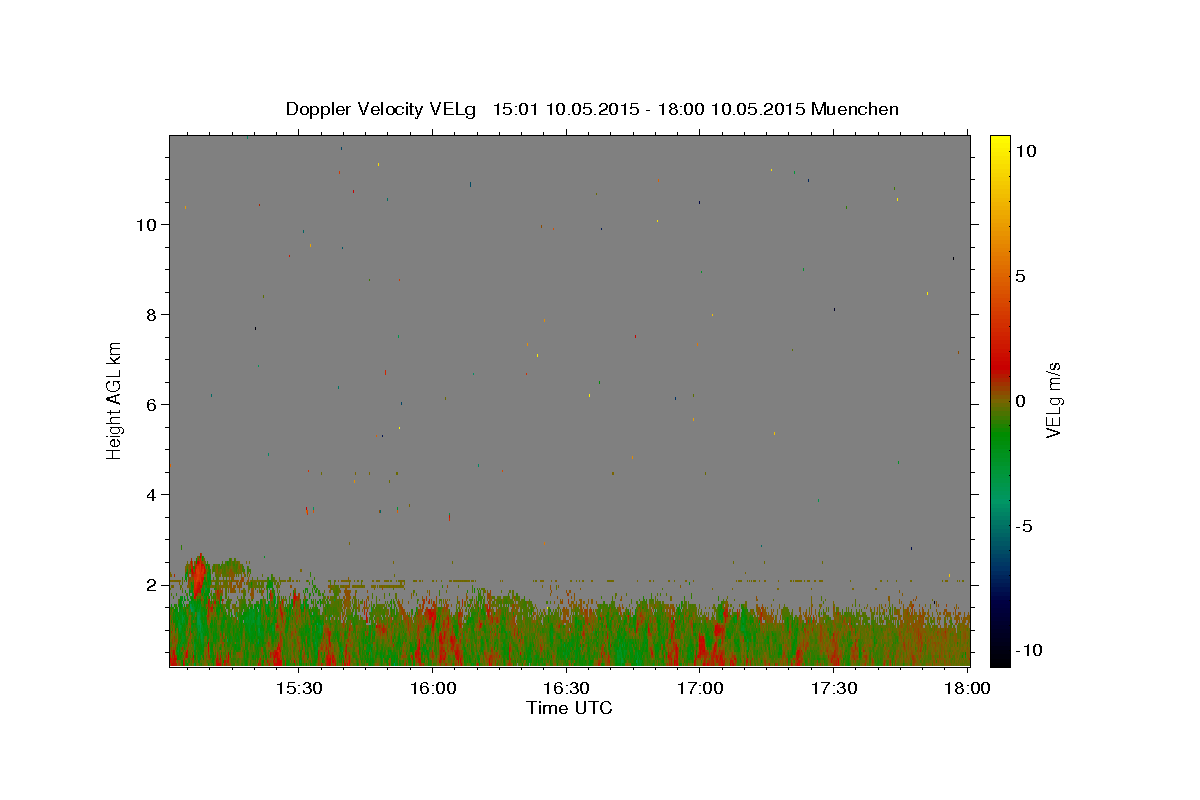Click the 'Height AGL km' axis label

pos(115,400)
